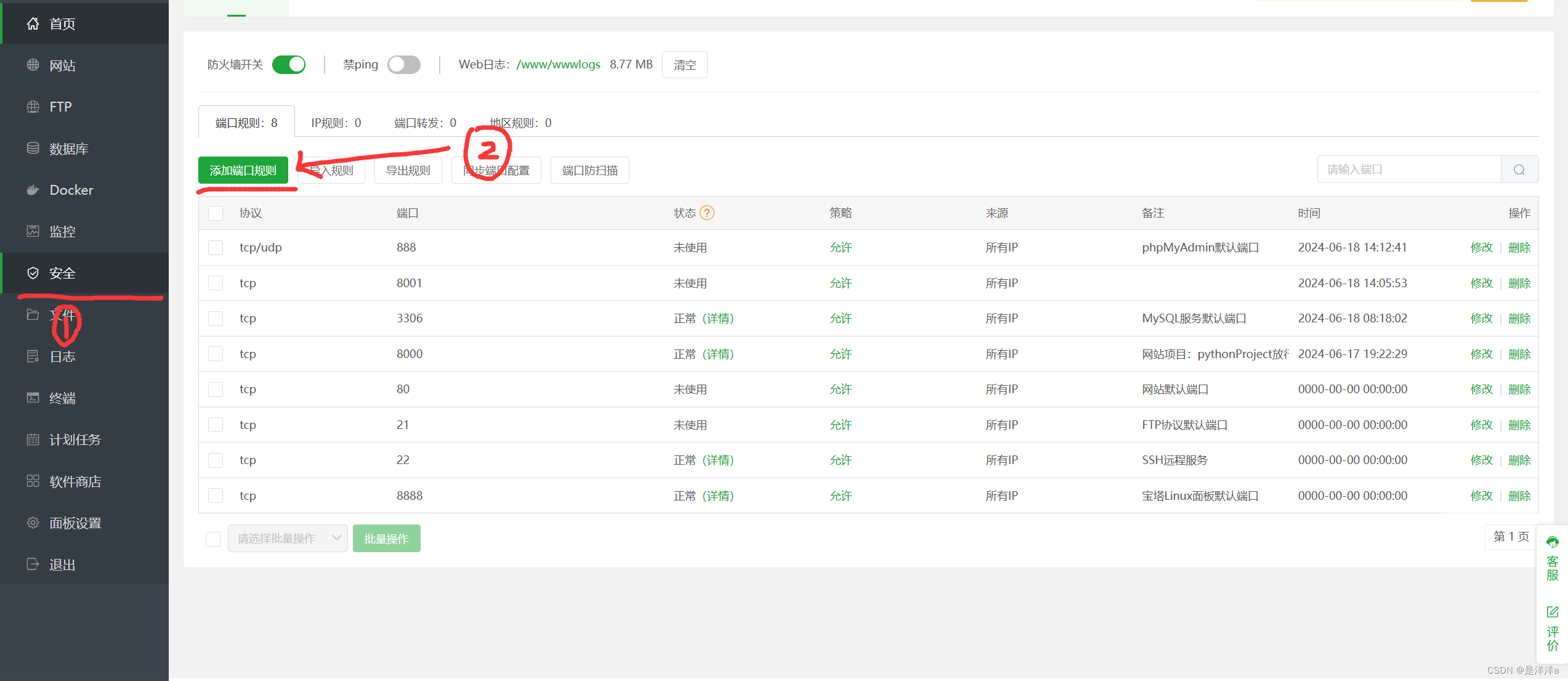Viewport: 1568px width, 681px height.
Task: Switch to the IP rules tab
Action: coord(336,123)
